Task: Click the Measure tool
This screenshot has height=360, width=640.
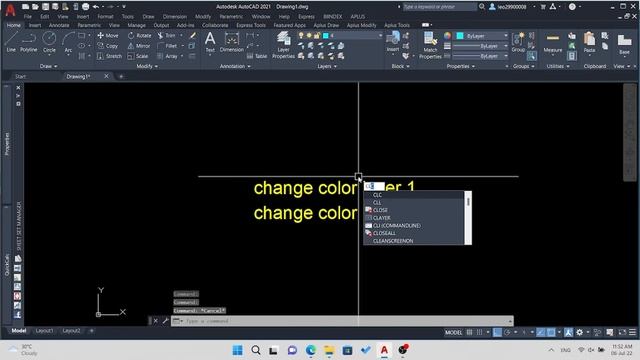Action: (553, 42)
